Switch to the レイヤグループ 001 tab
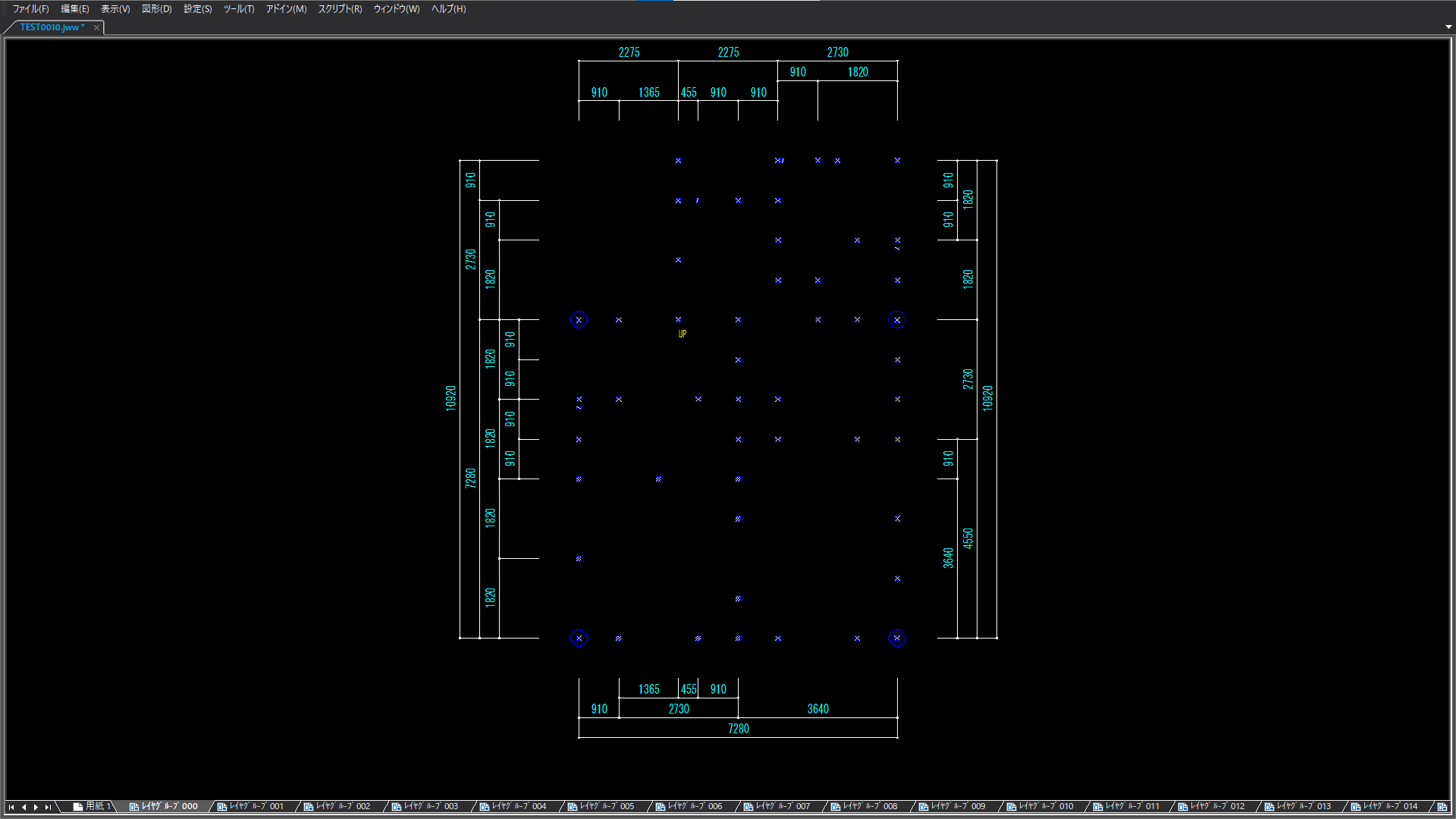Screen dimensions: 1456x819 [x=258, y=806]
